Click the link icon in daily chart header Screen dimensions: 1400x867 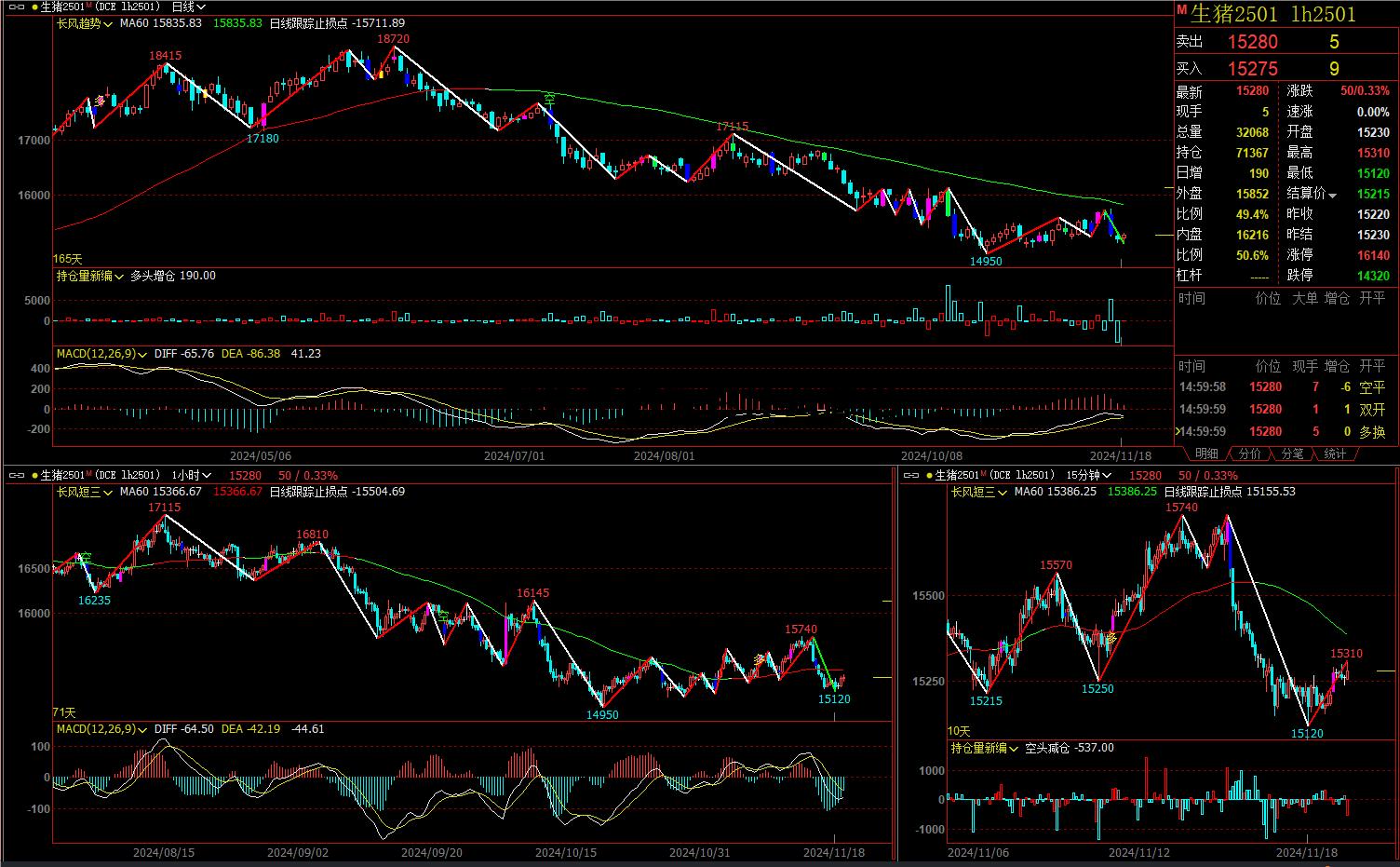(x=16, y=7)
